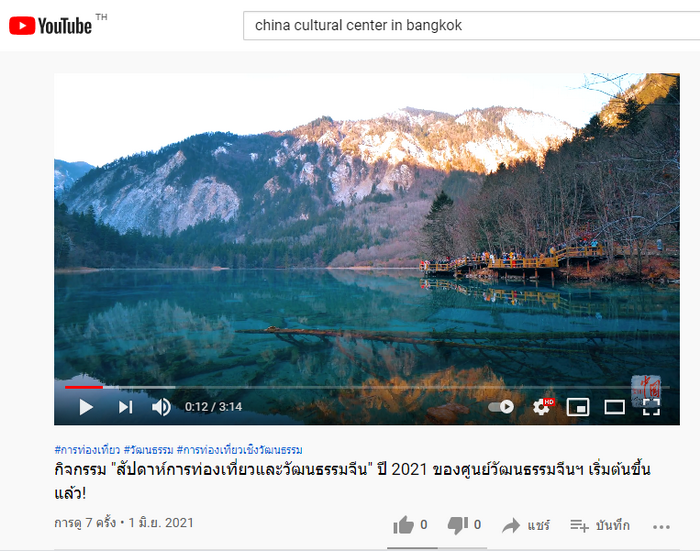Open the #การท่องเที่ยวเชิงวัฒนธรรม hashtag link
The width and height of the screenshot is (700, 551).
pyautogui.click(x=240, y=450)
